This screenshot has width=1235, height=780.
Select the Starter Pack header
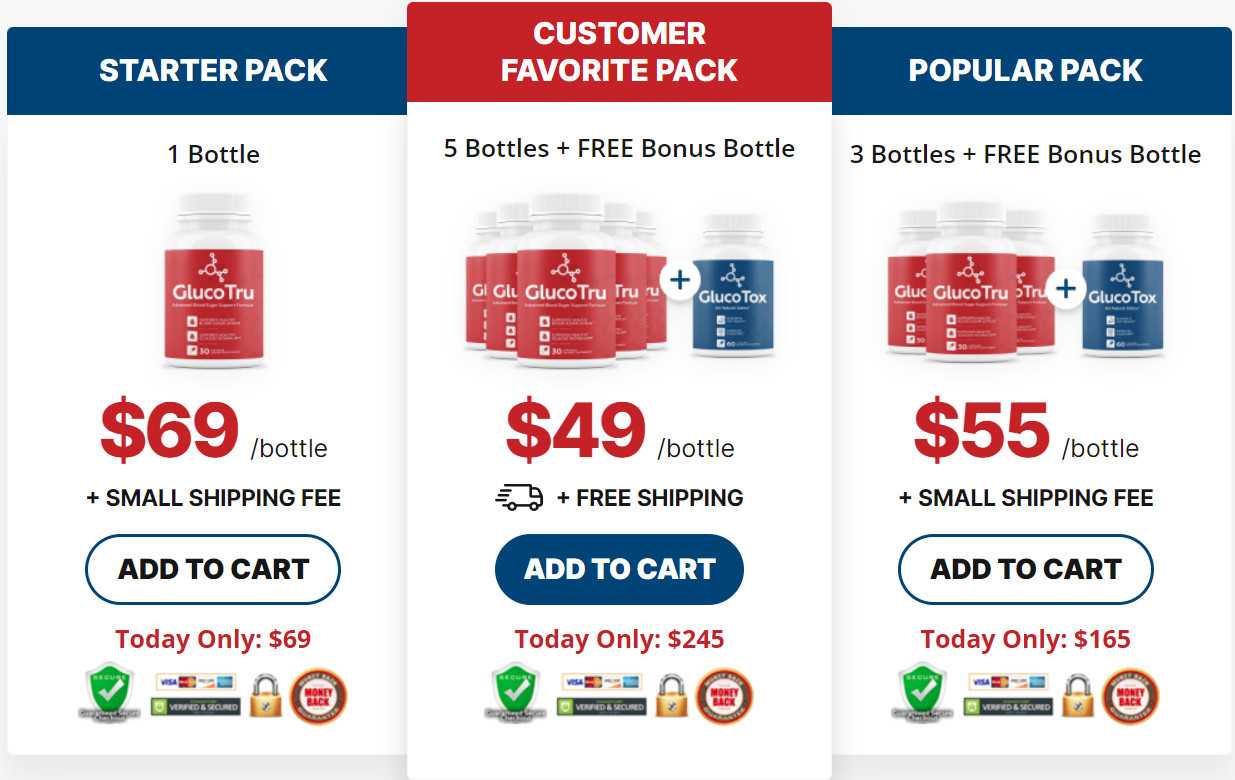tap(213, 70)
